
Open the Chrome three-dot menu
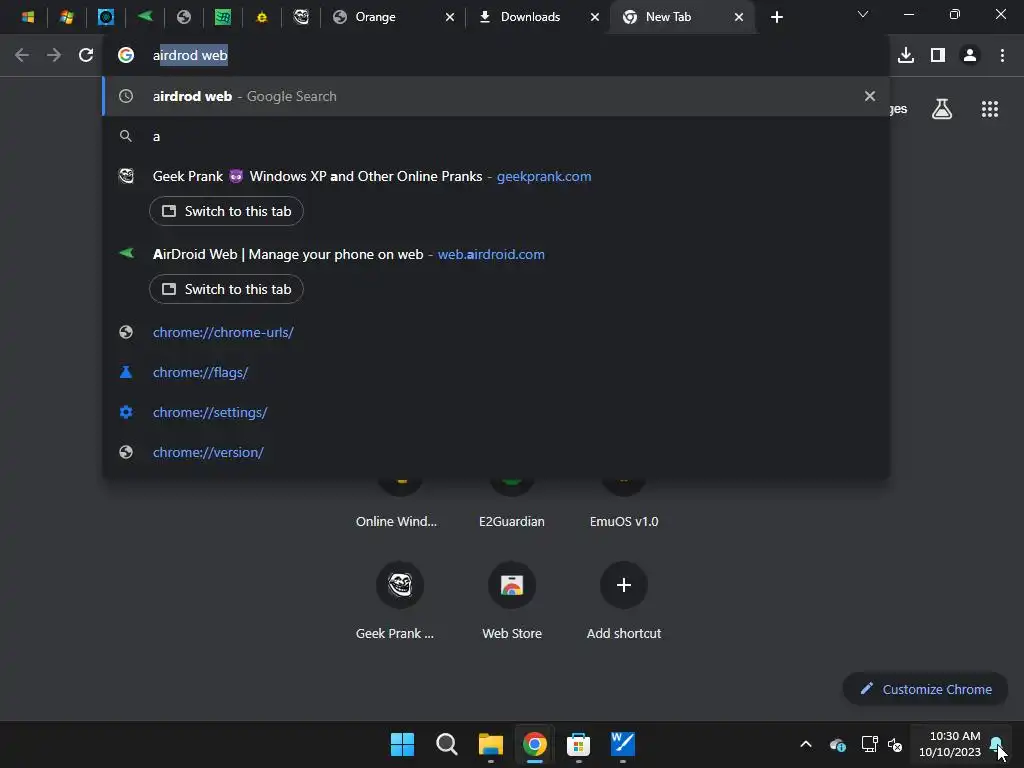pos(1002,55)
